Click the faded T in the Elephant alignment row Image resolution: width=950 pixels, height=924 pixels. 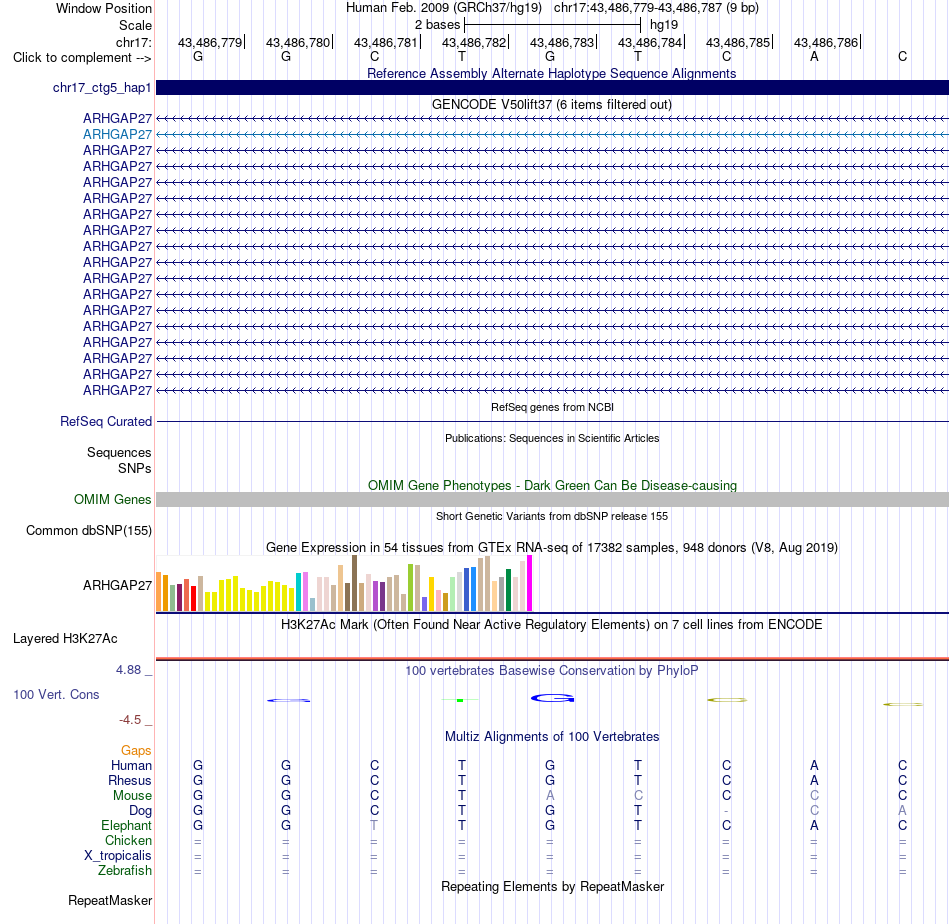tap(374, 825)
